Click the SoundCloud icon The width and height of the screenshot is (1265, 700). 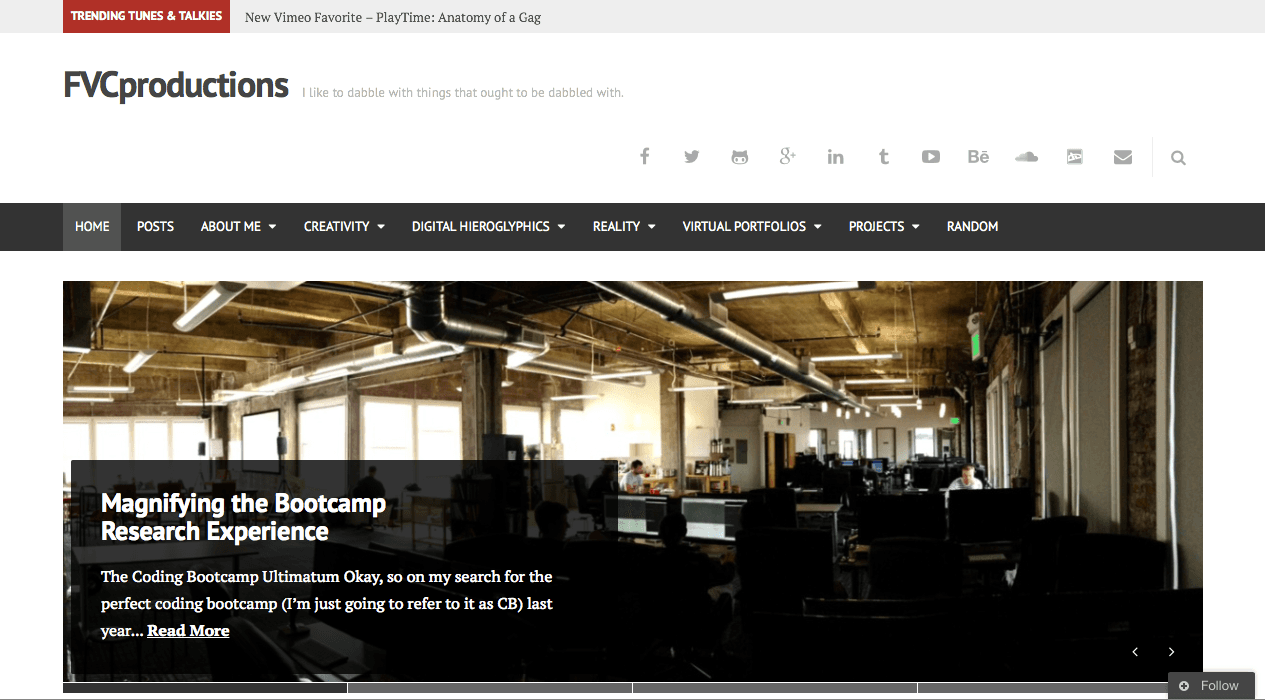(x=1026, y=156)
